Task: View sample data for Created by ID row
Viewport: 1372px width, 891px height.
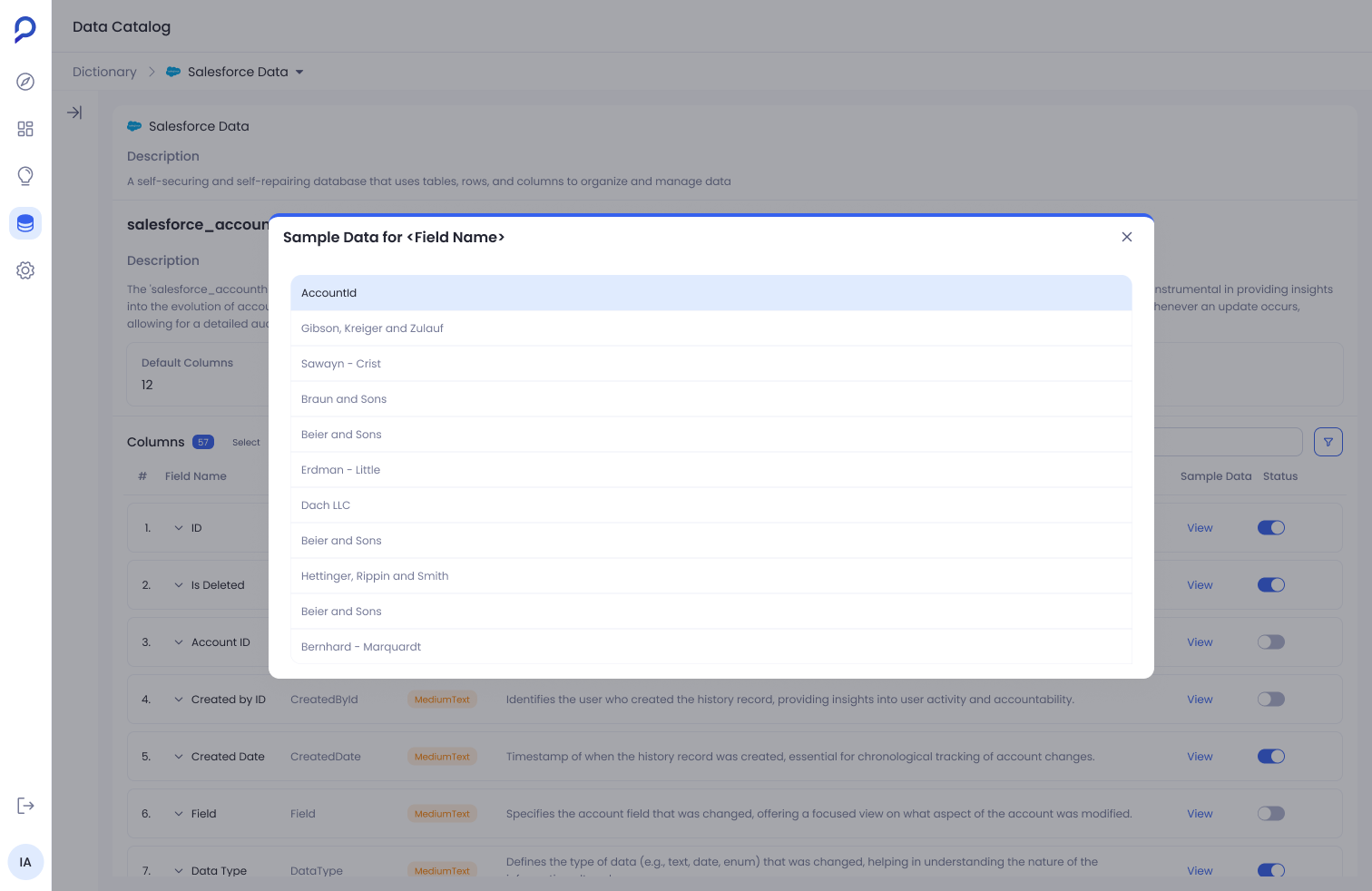Action: (1200, 700)
